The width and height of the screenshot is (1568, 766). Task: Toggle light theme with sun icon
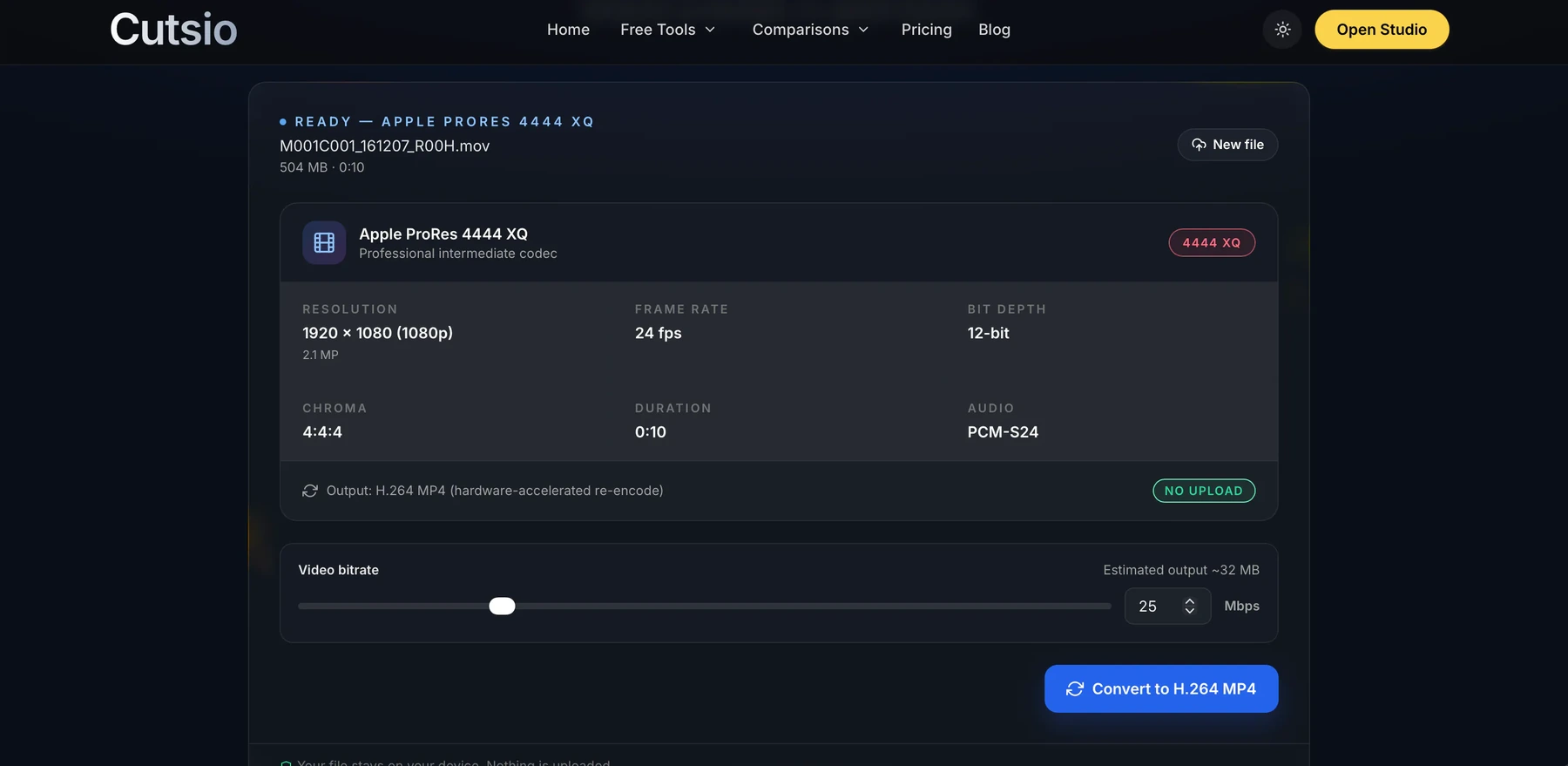[1282, 30]
